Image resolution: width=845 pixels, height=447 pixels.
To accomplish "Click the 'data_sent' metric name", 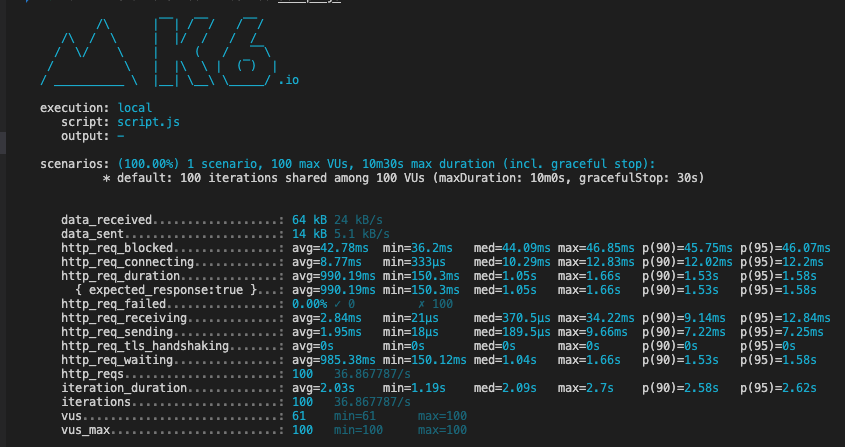I will pos(92,234).
